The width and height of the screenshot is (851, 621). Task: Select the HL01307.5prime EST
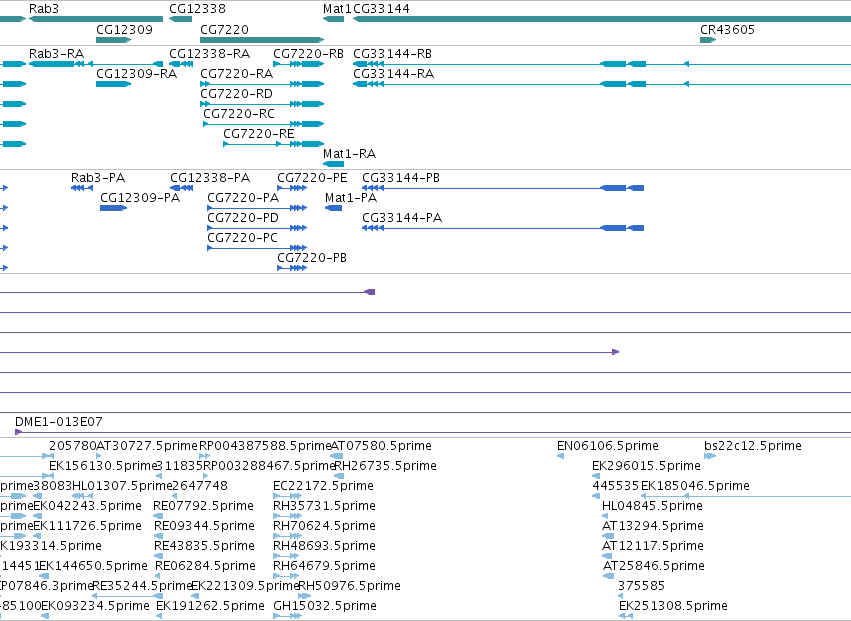(x=82, y=496)
